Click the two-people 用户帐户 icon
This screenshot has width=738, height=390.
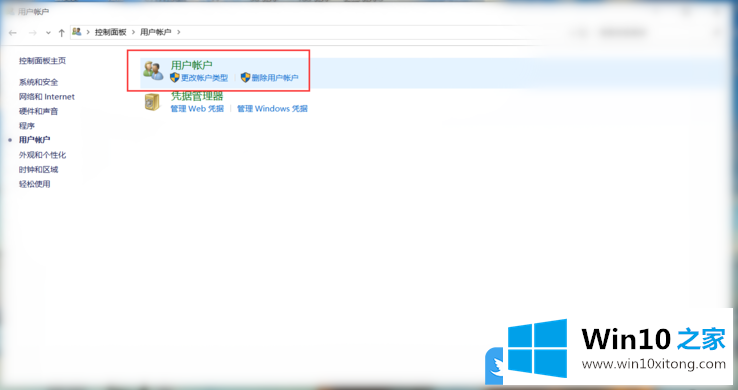tap(153, 71)
